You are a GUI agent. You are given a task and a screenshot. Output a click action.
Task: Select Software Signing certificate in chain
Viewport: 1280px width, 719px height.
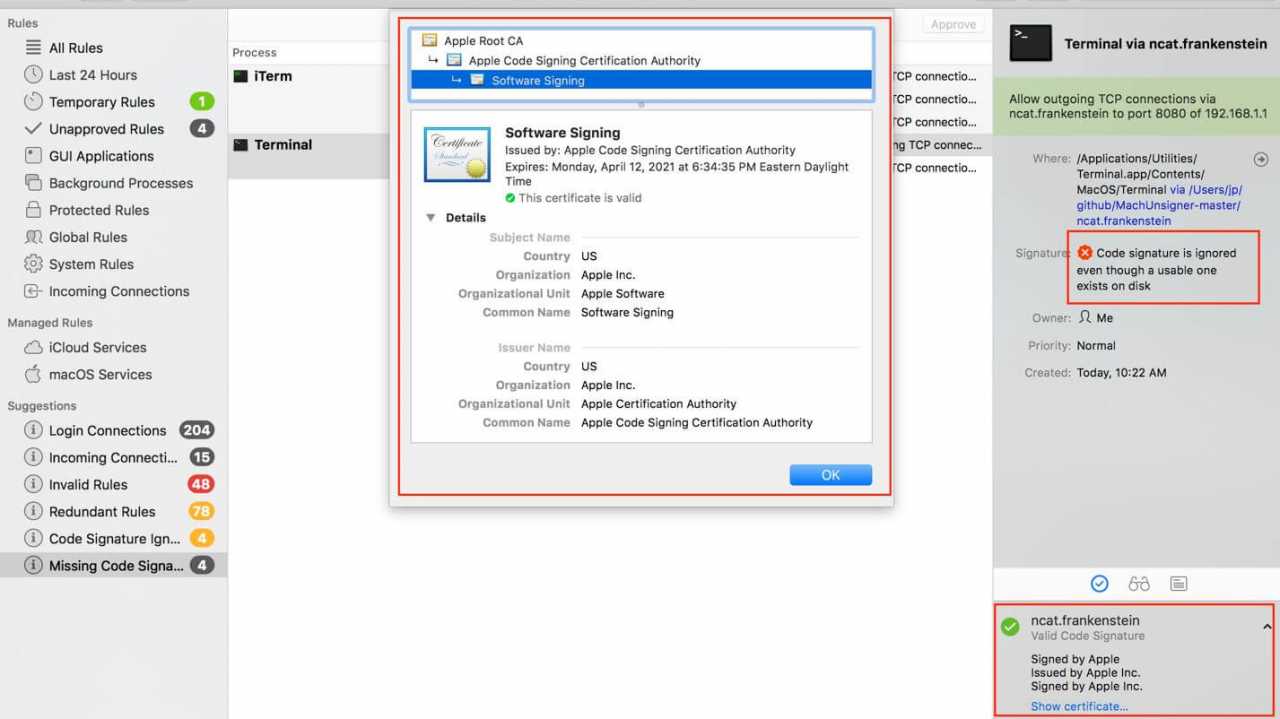click(x=640, y=80)
